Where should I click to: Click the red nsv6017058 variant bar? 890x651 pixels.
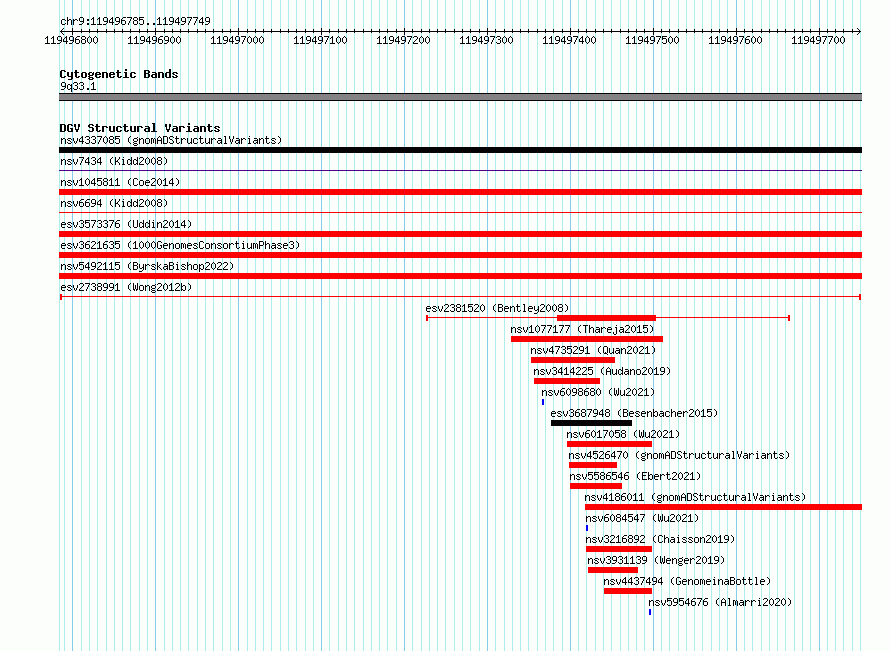pos(610,444)
